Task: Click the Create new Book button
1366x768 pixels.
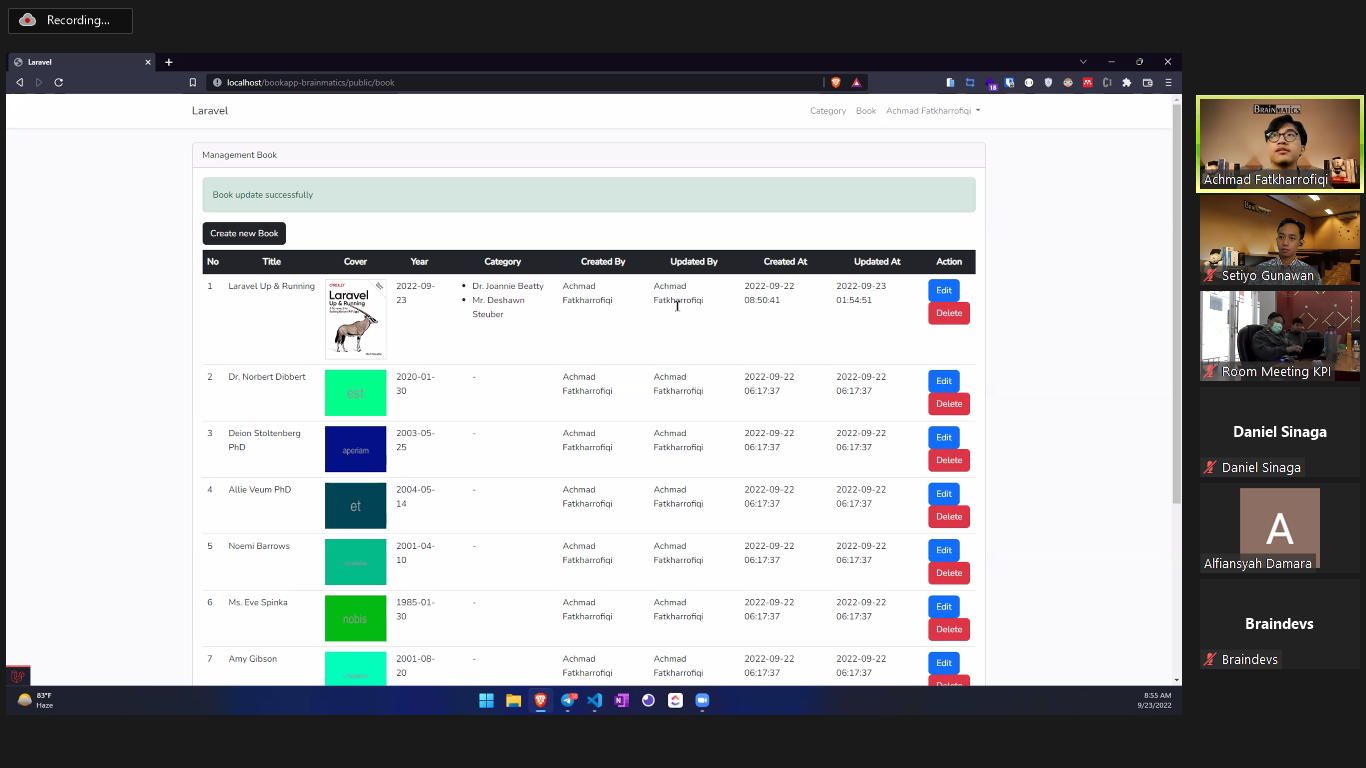Action: coord(244,233)
